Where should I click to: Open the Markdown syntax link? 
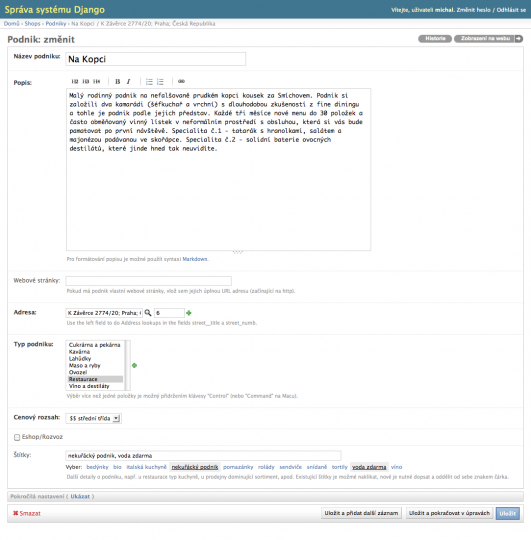point(195,259)
